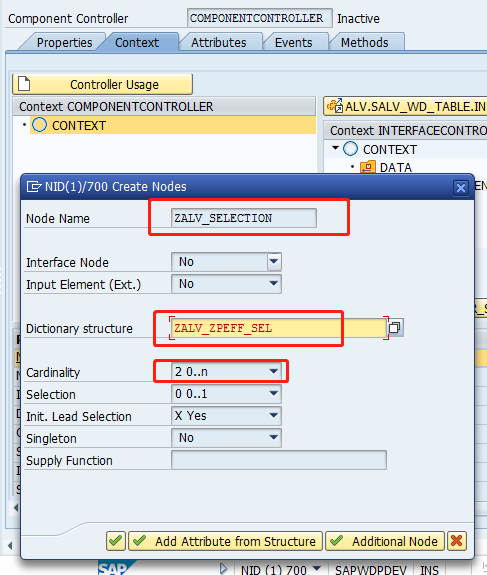
Task: Select the DATA node in interface context
Action: coord(395,168)
